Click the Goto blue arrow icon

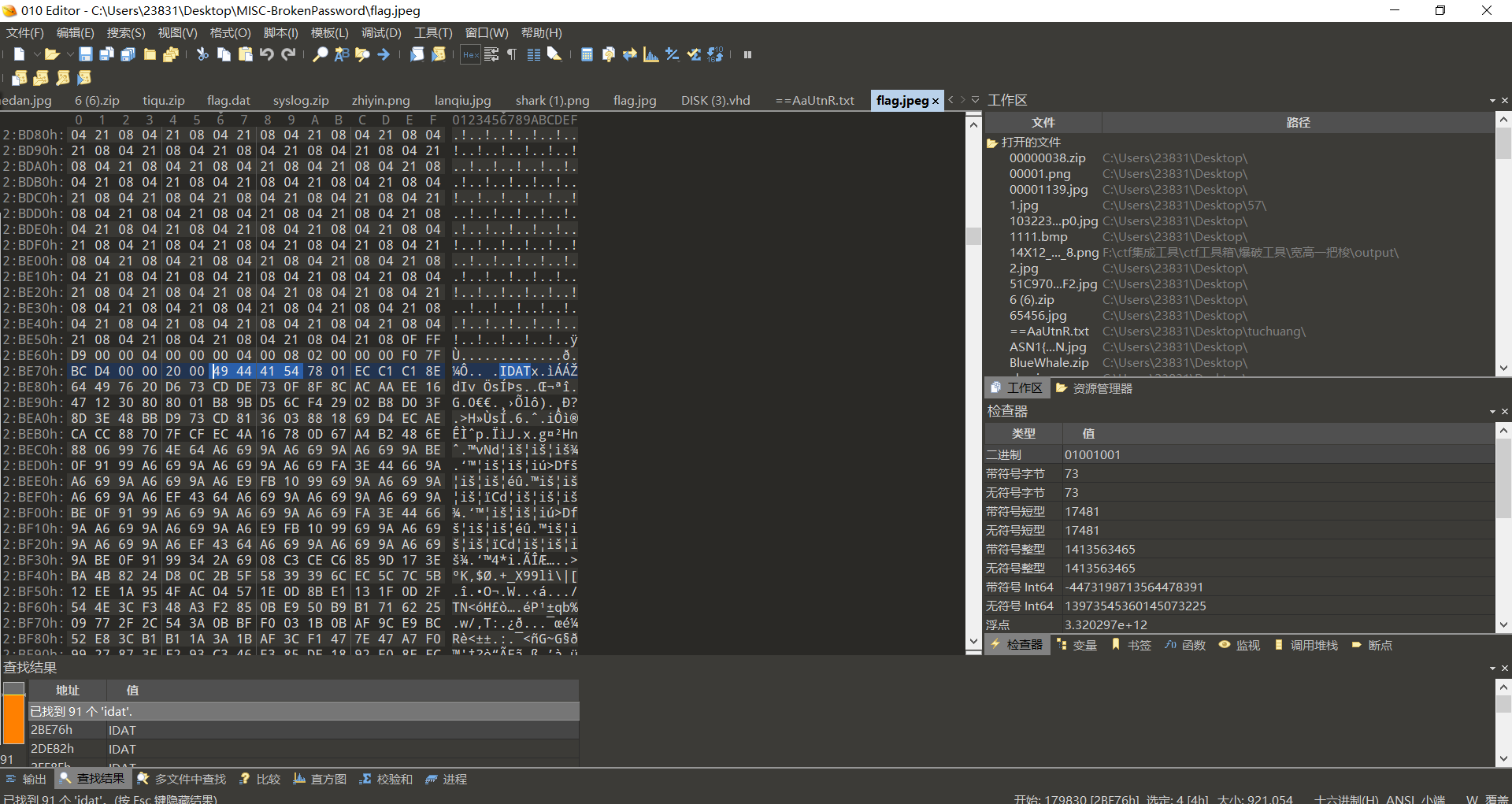pos(384,54)
